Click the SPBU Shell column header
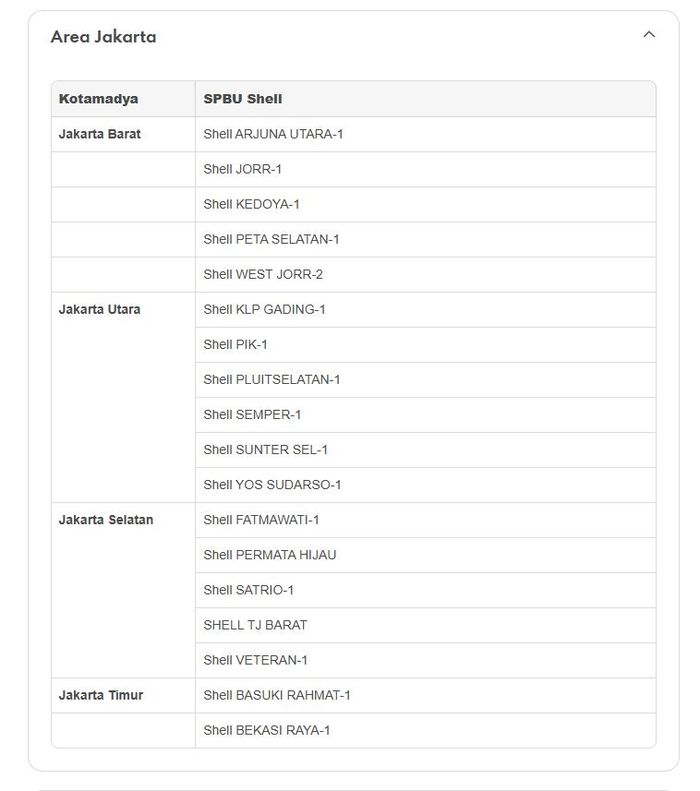 (x=243, y=99)
